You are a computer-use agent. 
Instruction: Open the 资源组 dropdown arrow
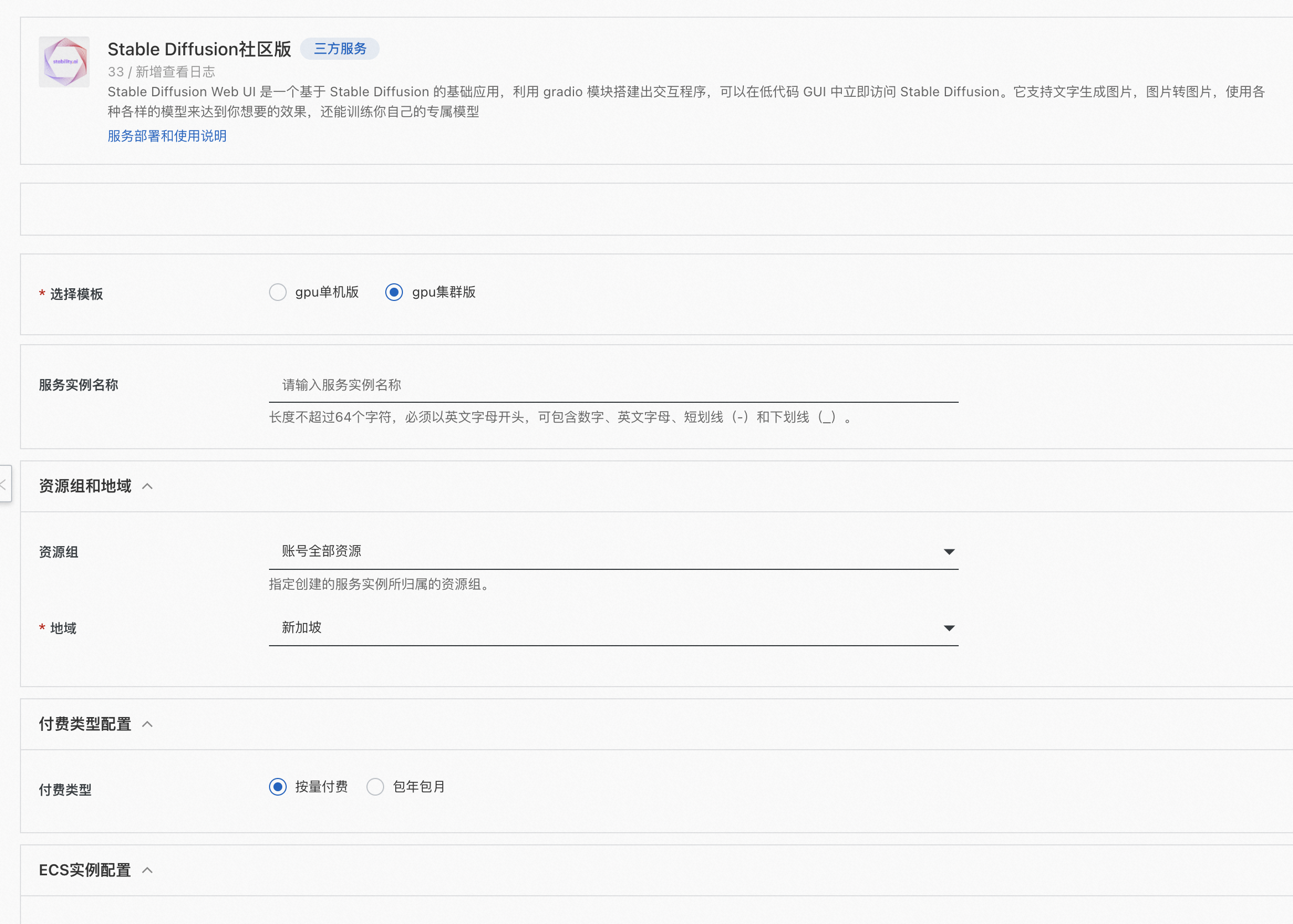click(949, 551)
